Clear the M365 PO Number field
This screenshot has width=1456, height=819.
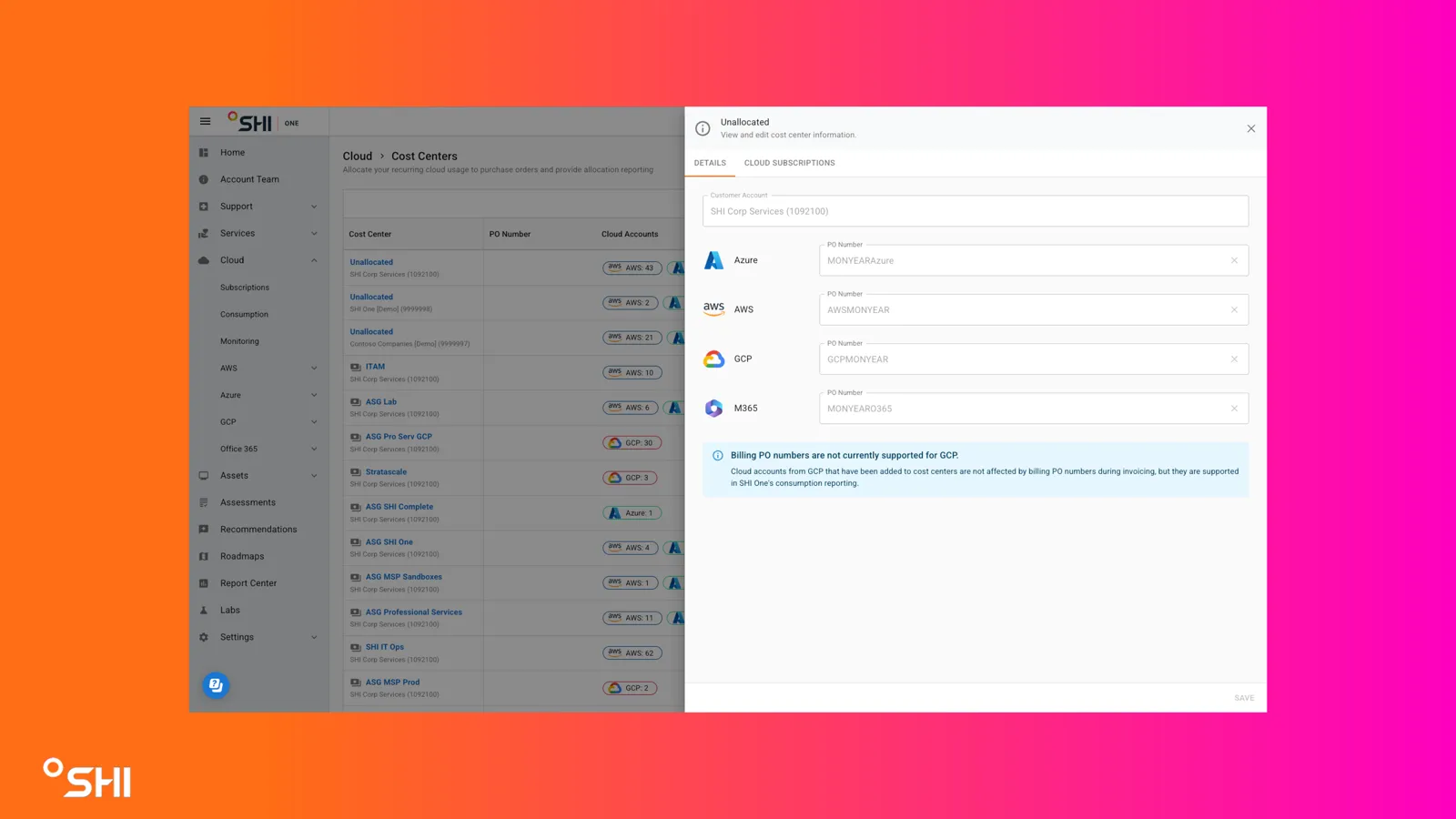pos(1234,409)
